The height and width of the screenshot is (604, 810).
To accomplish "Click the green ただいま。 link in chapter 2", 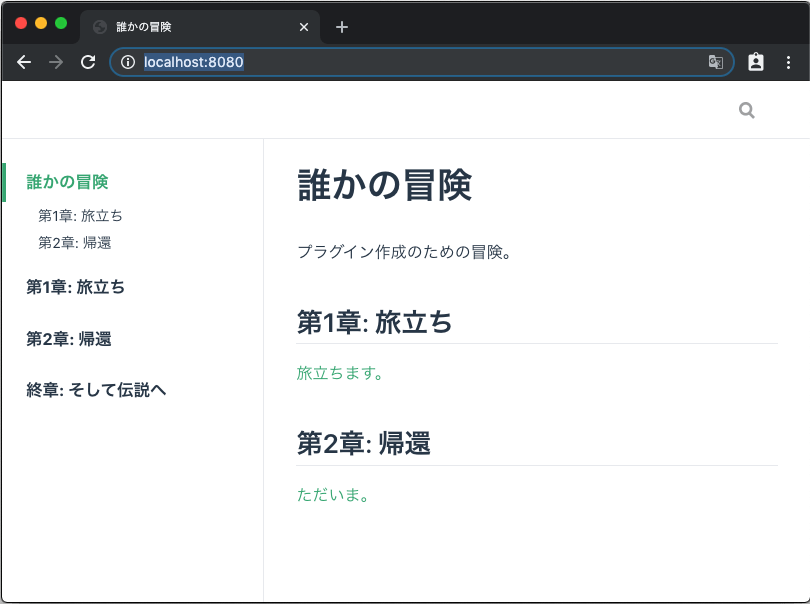I will coord(332,494).
